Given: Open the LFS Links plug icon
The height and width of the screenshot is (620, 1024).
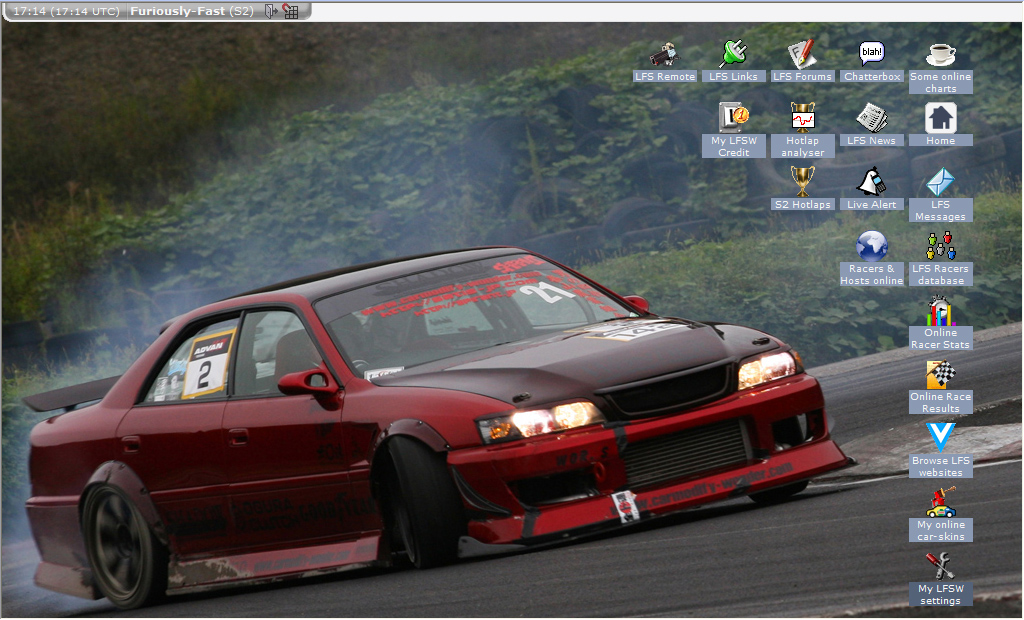Looking at the screenshot, I should click(733, 54).
